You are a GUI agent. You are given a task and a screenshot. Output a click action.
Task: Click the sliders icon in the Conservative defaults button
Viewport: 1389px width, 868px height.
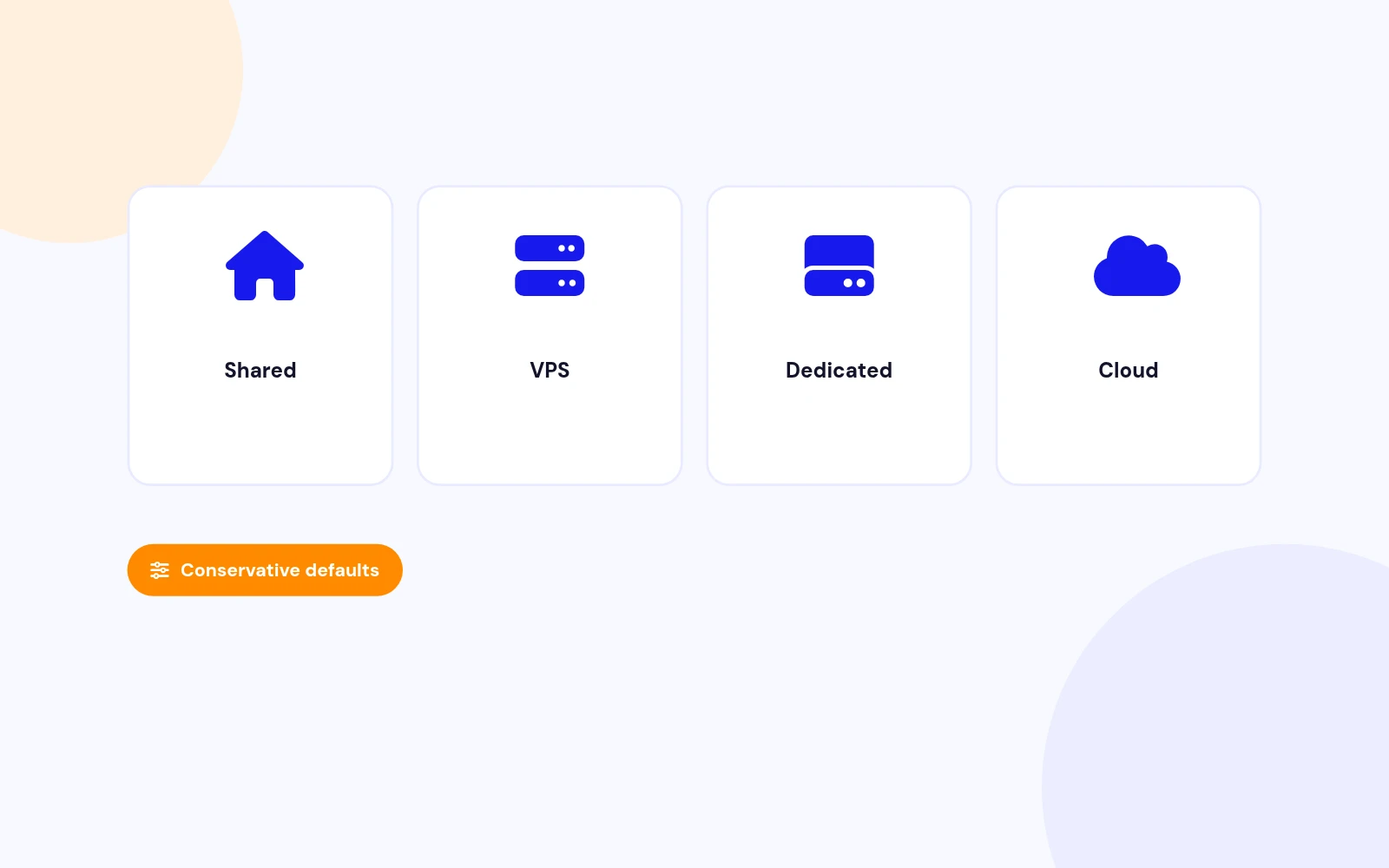160,570
